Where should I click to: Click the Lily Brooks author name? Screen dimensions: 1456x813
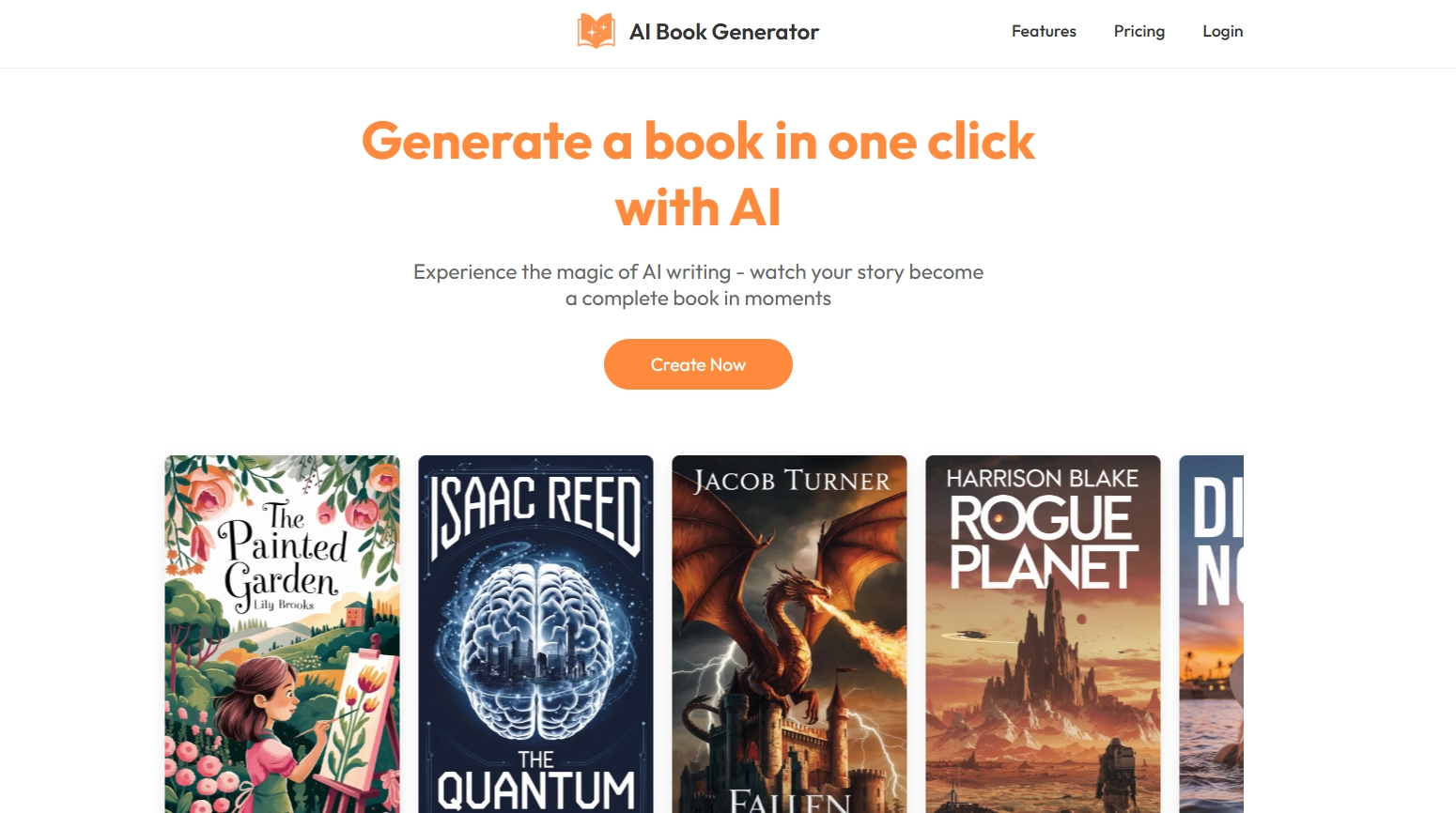284,605
